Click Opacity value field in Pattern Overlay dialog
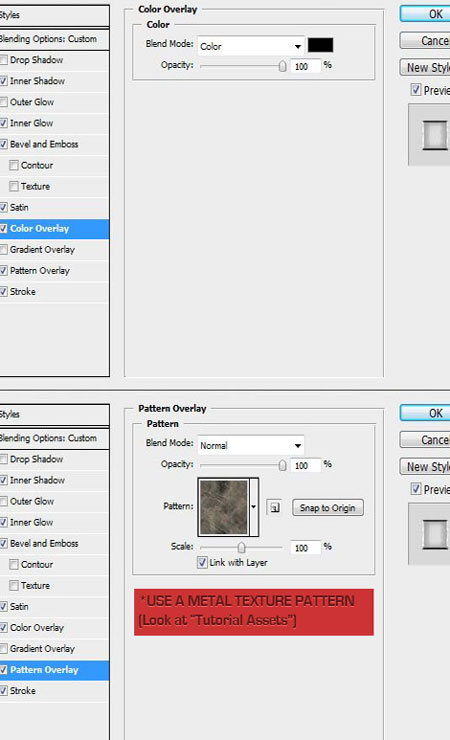 (x=305, y=466)
